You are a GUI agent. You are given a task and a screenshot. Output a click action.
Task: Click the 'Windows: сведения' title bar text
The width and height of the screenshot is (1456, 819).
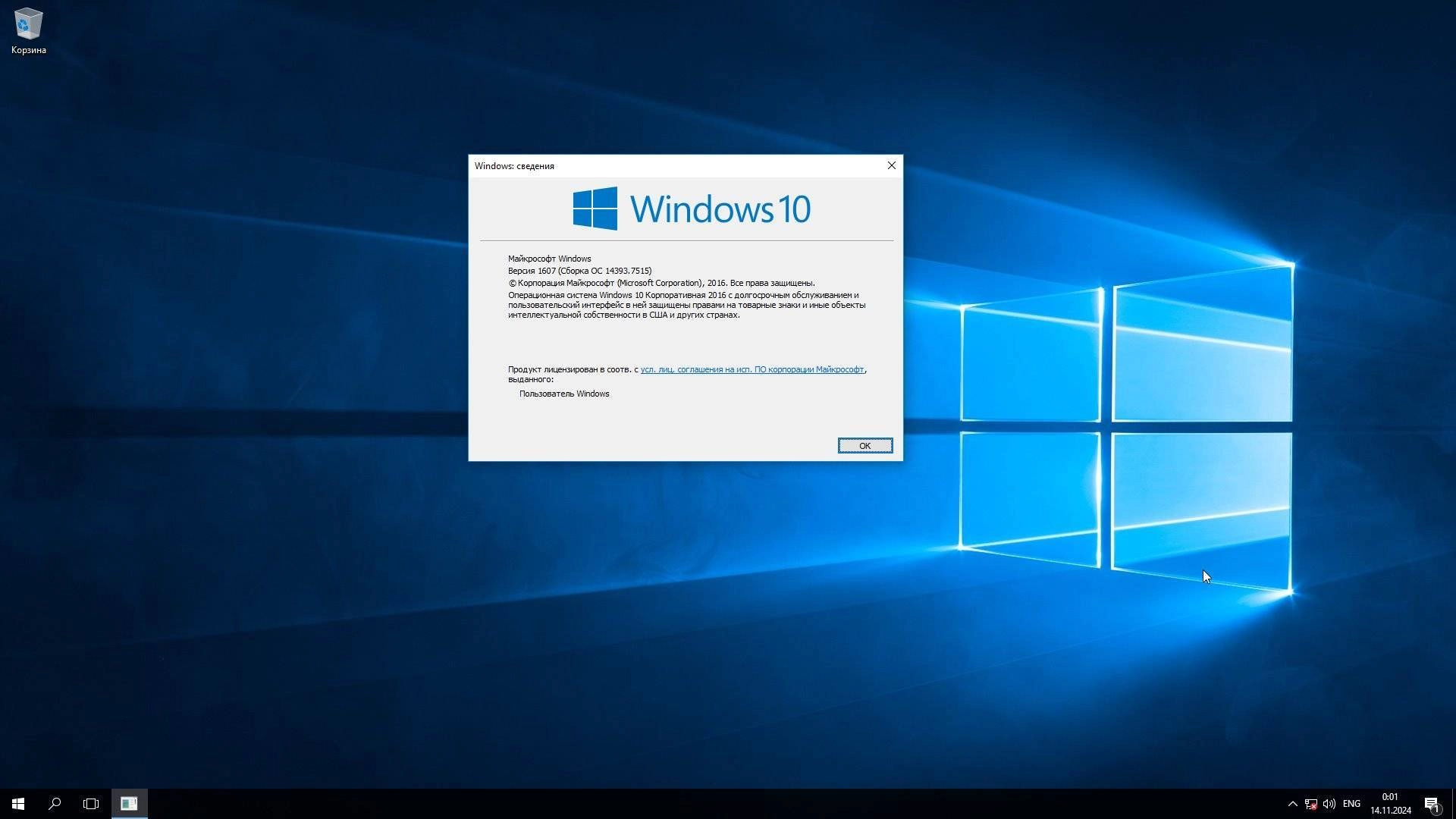click(x=514, y=166)
